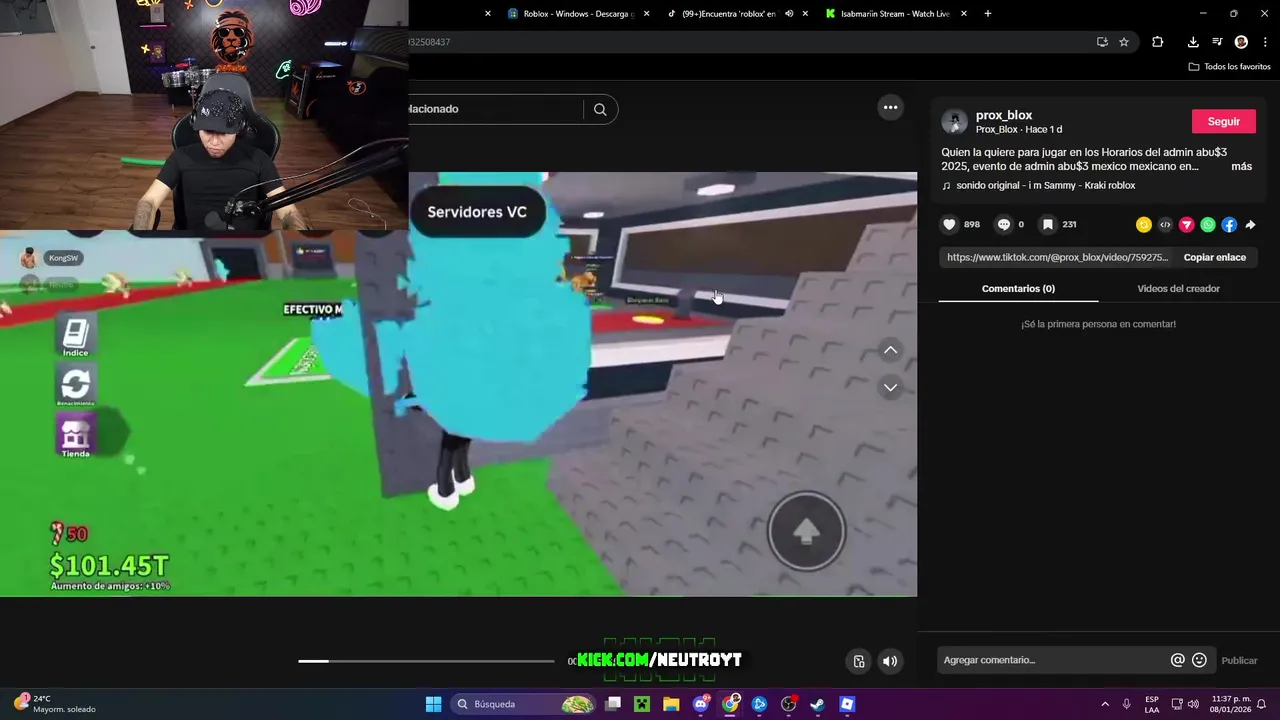1280x720 pixels.
Task: Repost using the yellow repost icon
Action: 1144,225
